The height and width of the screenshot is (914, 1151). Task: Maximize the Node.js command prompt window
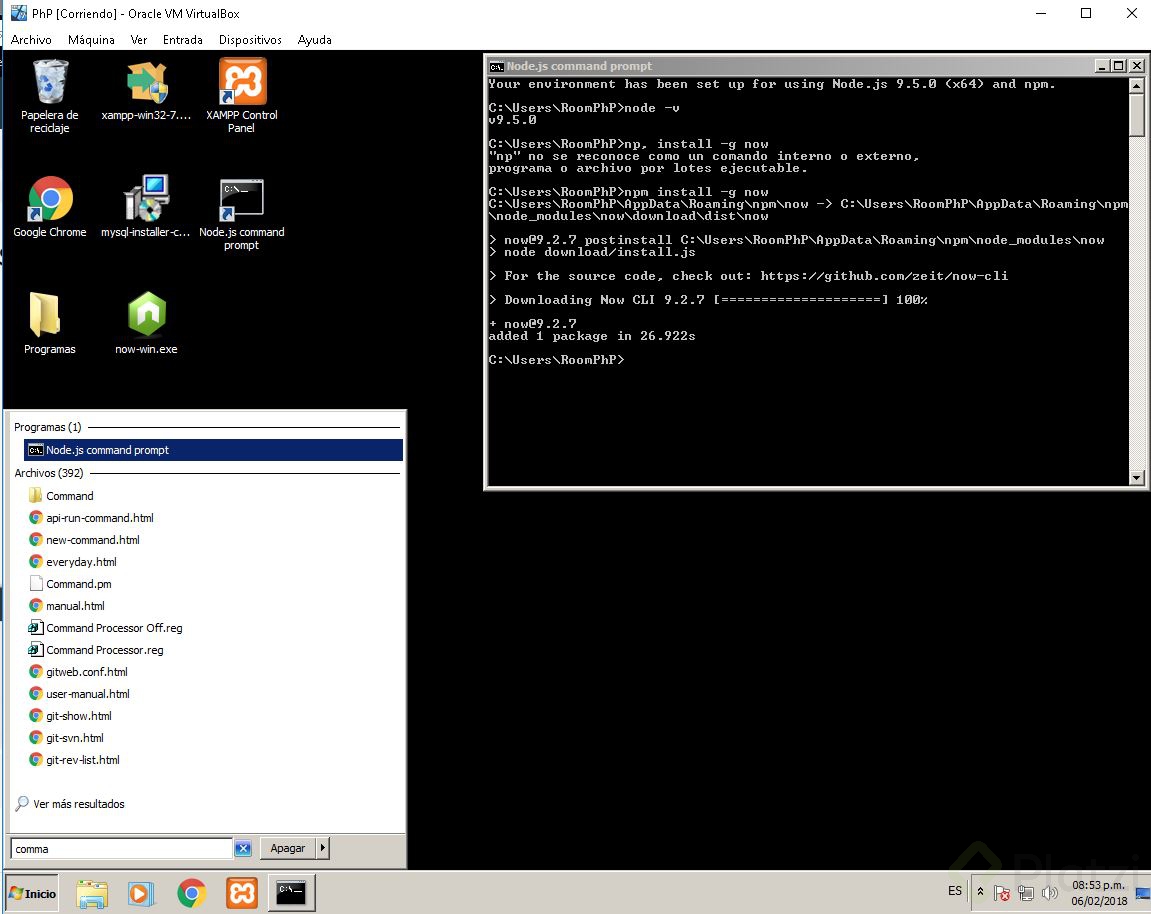(x=1118, y=66)
